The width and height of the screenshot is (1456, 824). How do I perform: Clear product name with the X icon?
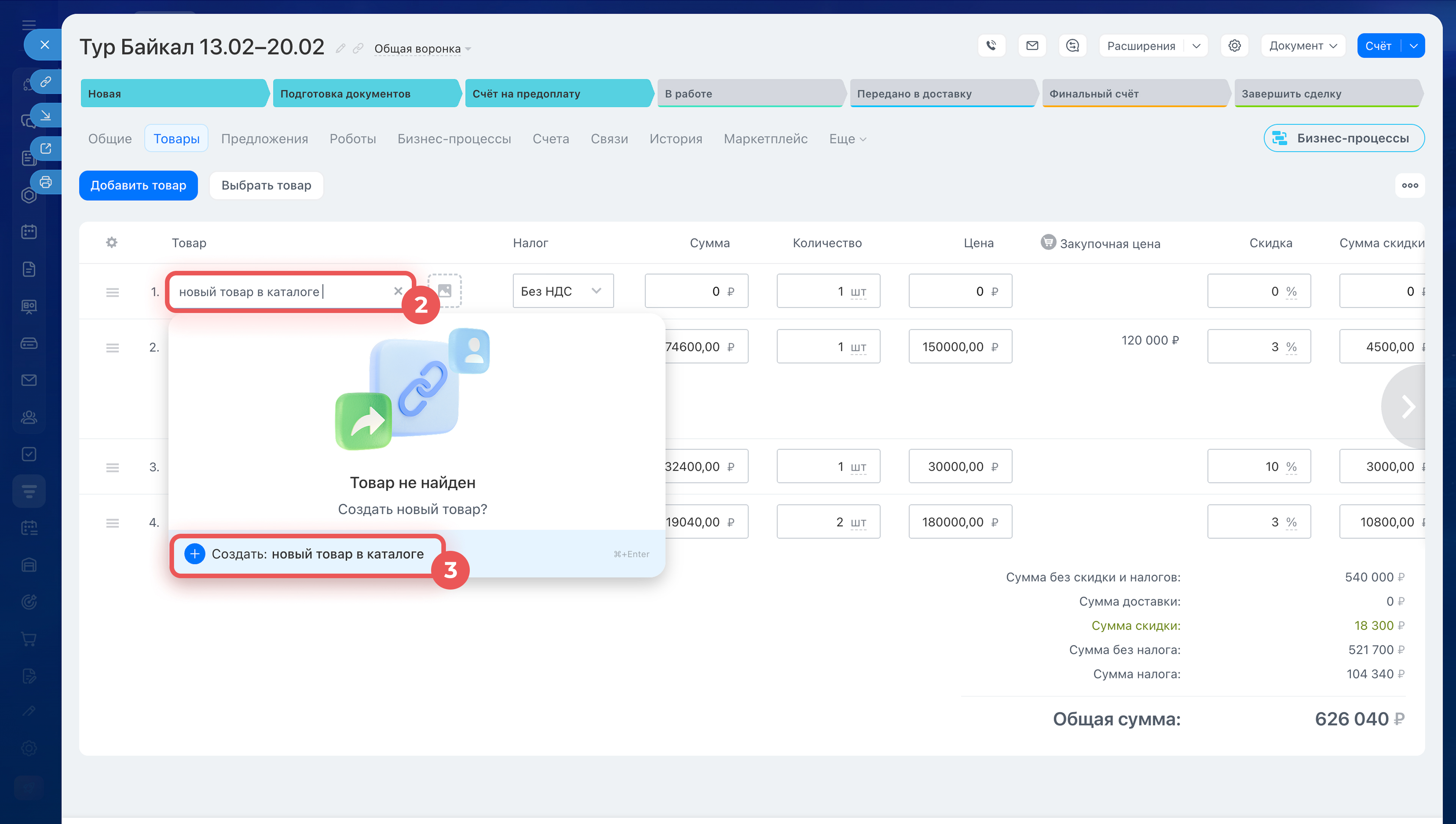[398, 291]
